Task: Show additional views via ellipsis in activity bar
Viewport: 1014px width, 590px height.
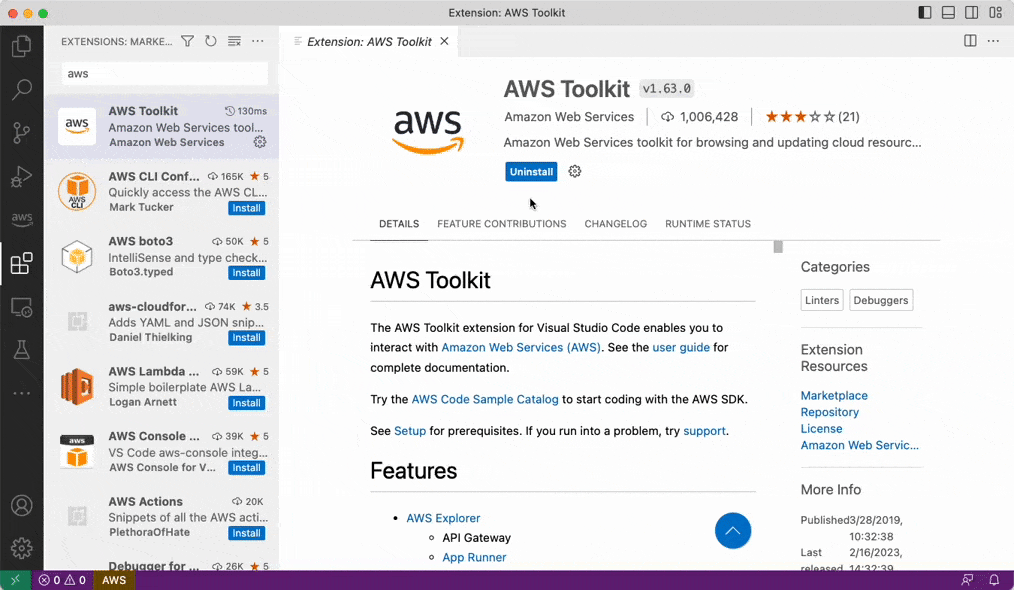Action: pos(21,393)
